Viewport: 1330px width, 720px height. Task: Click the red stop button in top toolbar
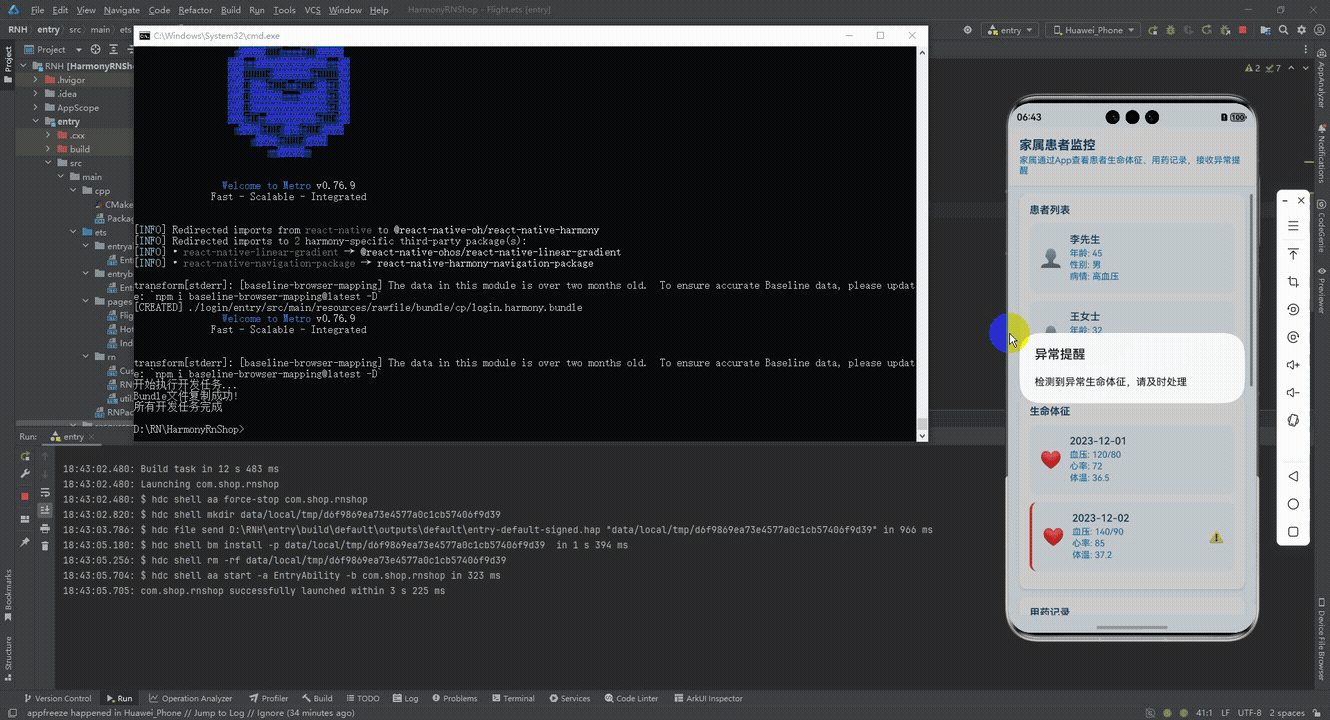[x=1243, y=30]
